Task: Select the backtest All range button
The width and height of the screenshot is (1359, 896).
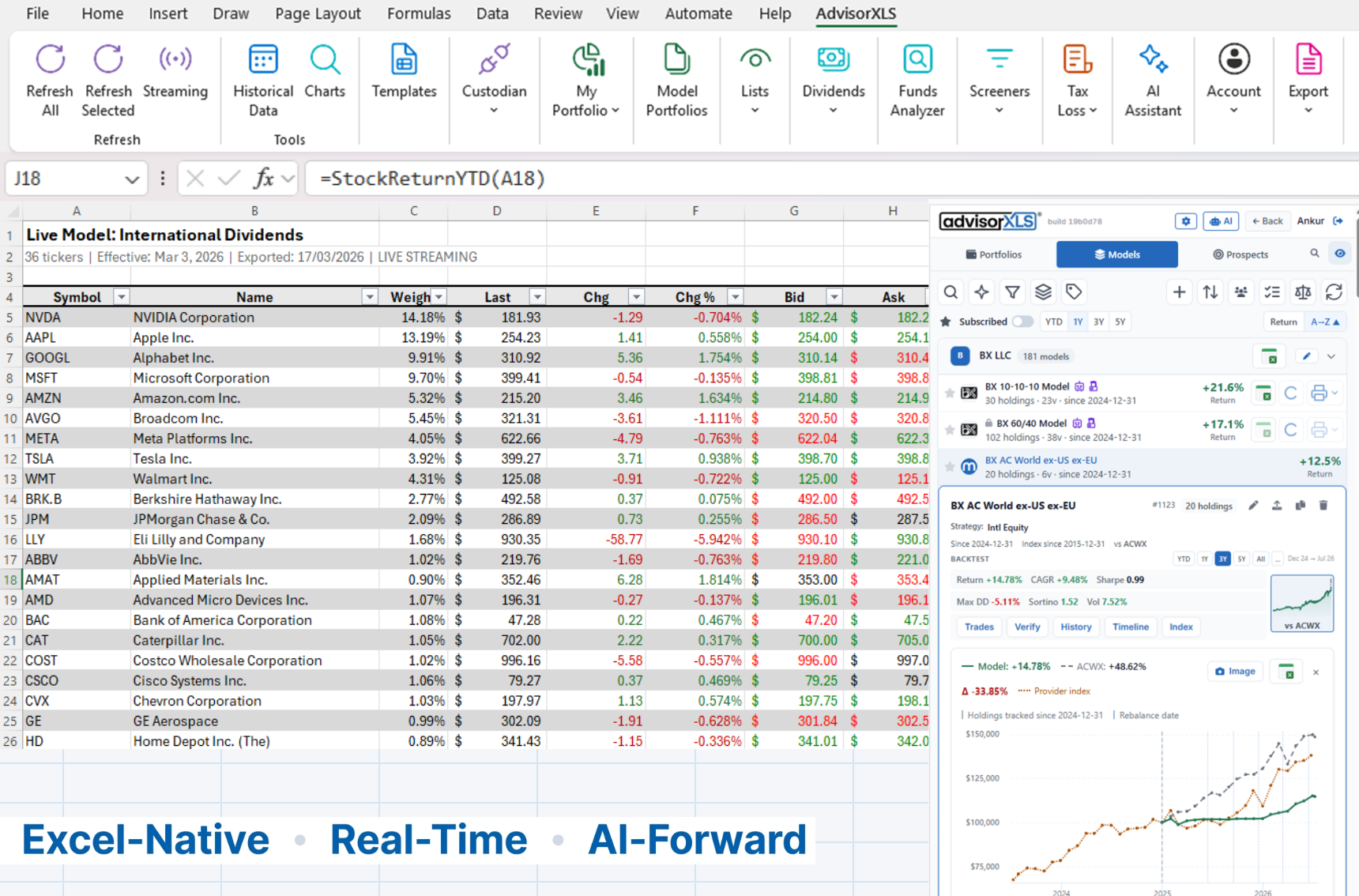Action: pyautogui.click(x=1260, y=559)
